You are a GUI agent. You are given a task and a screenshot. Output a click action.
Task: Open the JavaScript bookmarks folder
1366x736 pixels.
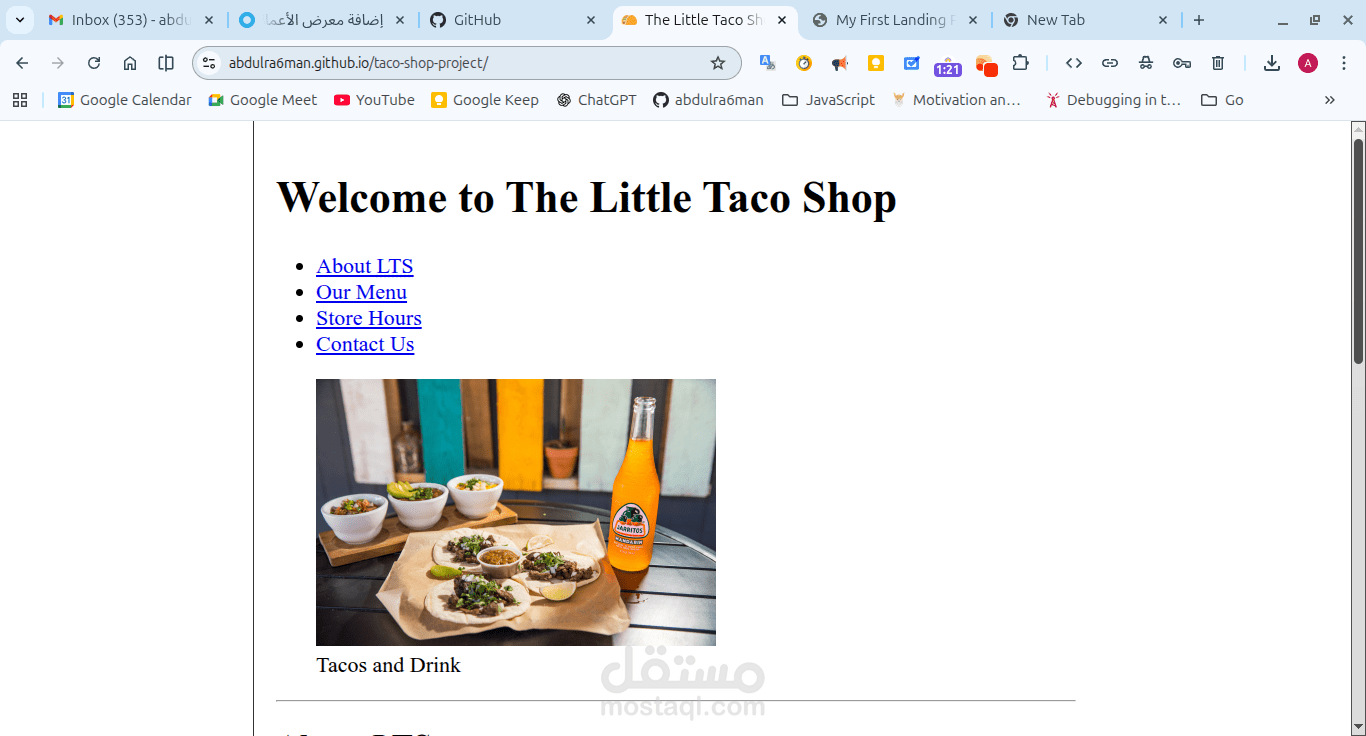click(828, 99)
